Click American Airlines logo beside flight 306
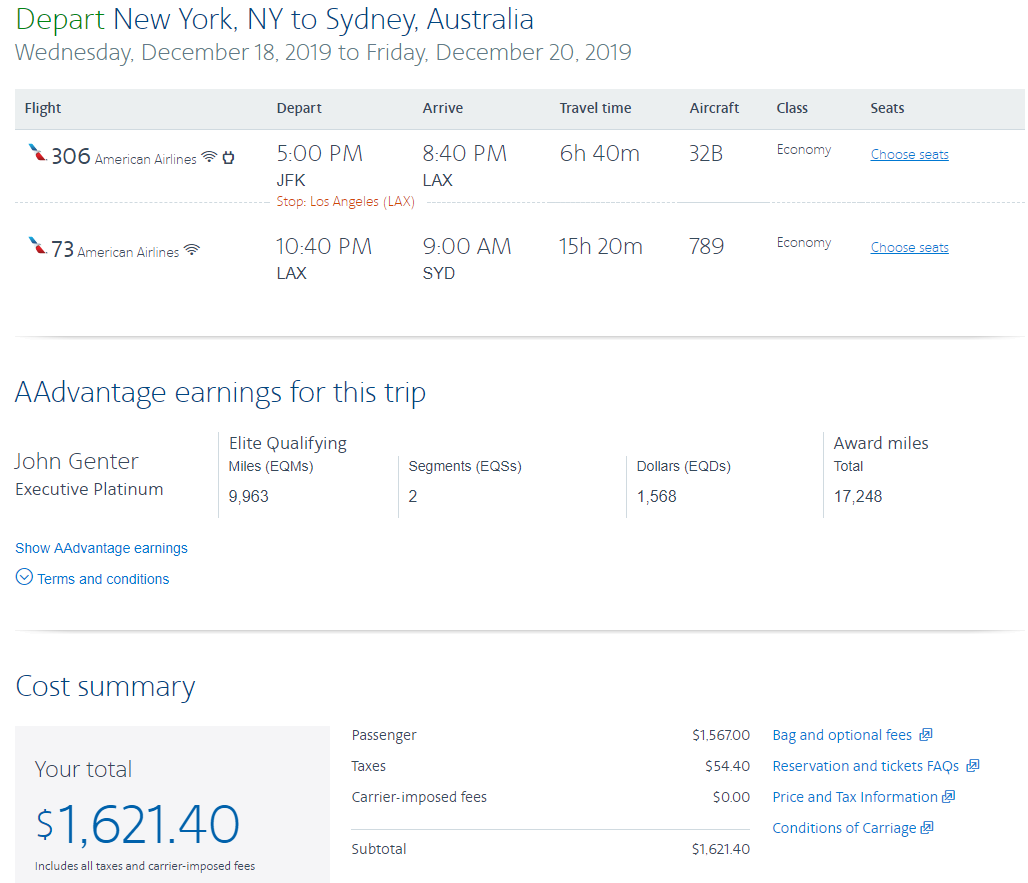Image resolution: width=1028 pixels, height=883 pixels. point(38,154)
